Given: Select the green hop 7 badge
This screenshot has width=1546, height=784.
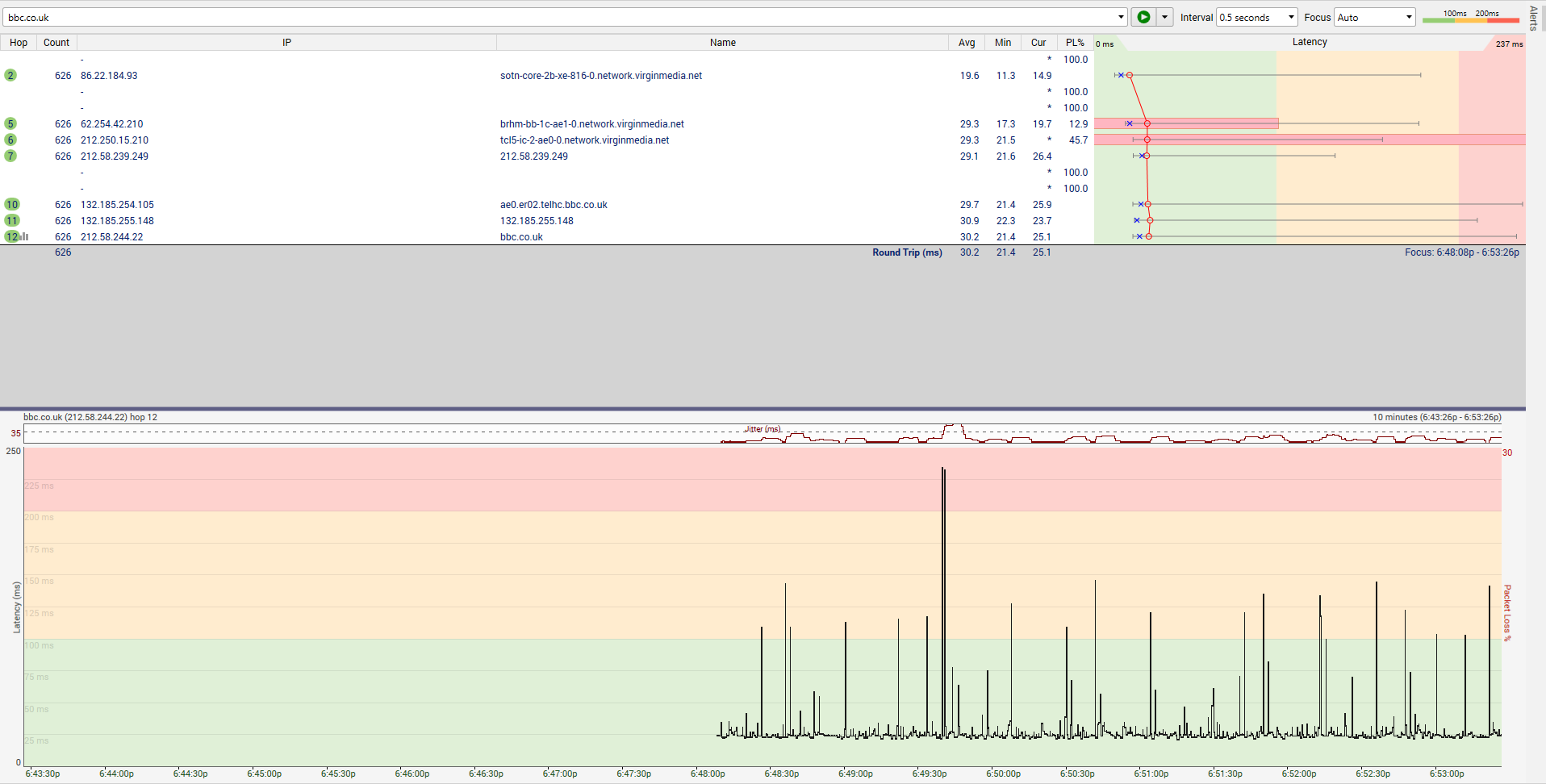Looking at the screenshot, I should coord(10,156).
